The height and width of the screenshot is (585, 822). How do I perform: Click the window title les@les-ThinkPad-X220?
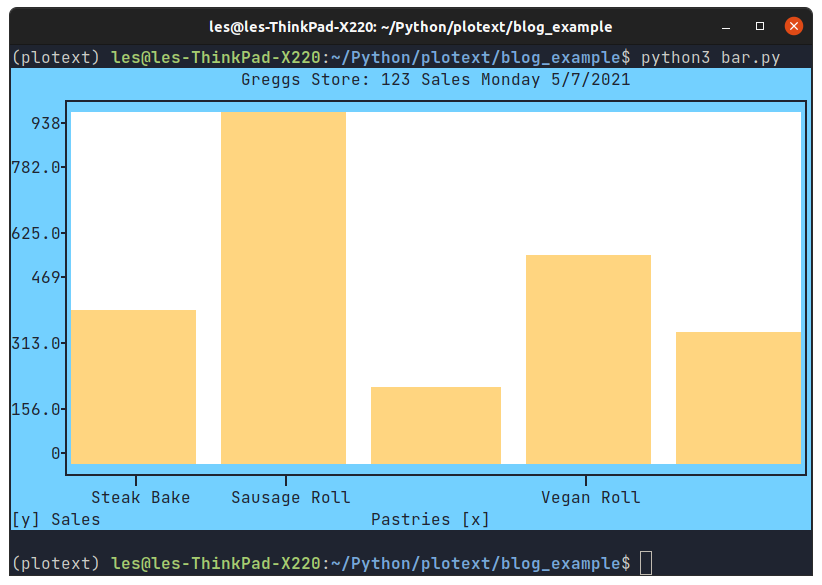point(410,27)
